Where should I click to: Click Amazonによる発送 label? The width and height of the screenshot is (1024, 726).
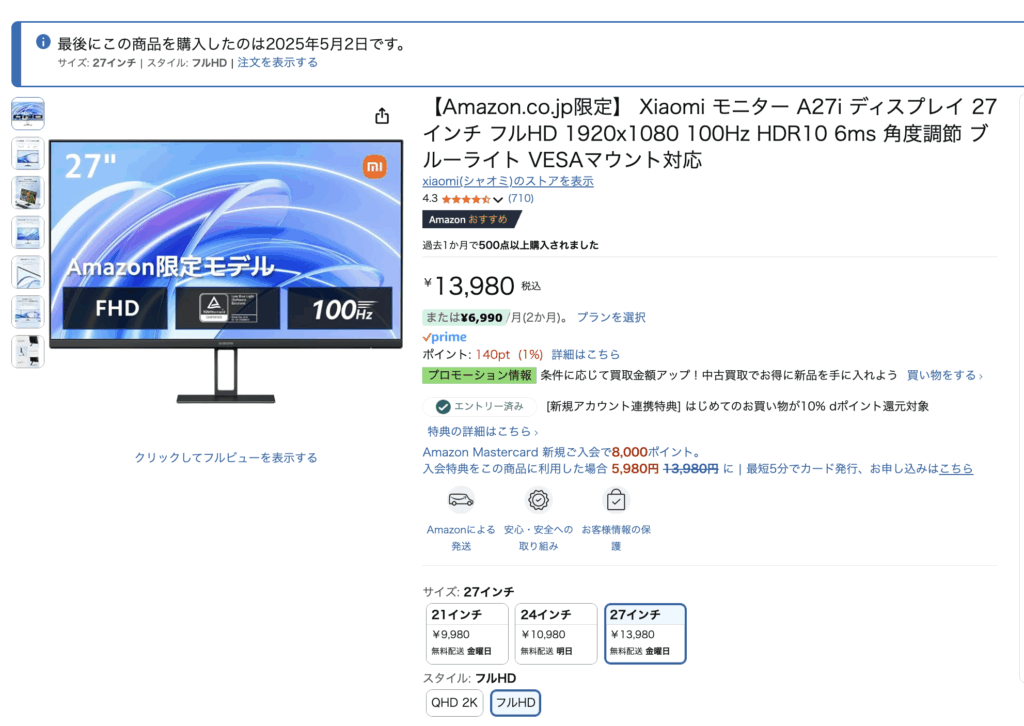[x=461, y=537]
